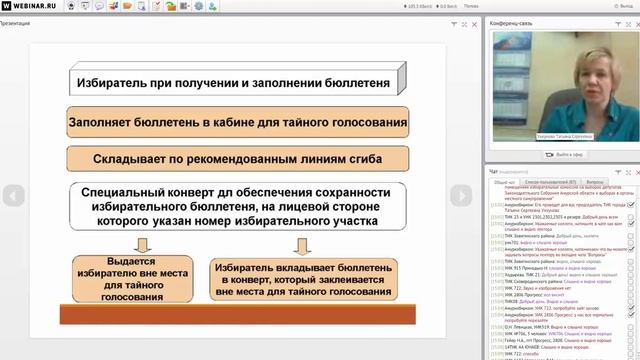This screenshot has width=640, height=360.
Task: Pin the Presentation panel
Action: tap(454, 24)
